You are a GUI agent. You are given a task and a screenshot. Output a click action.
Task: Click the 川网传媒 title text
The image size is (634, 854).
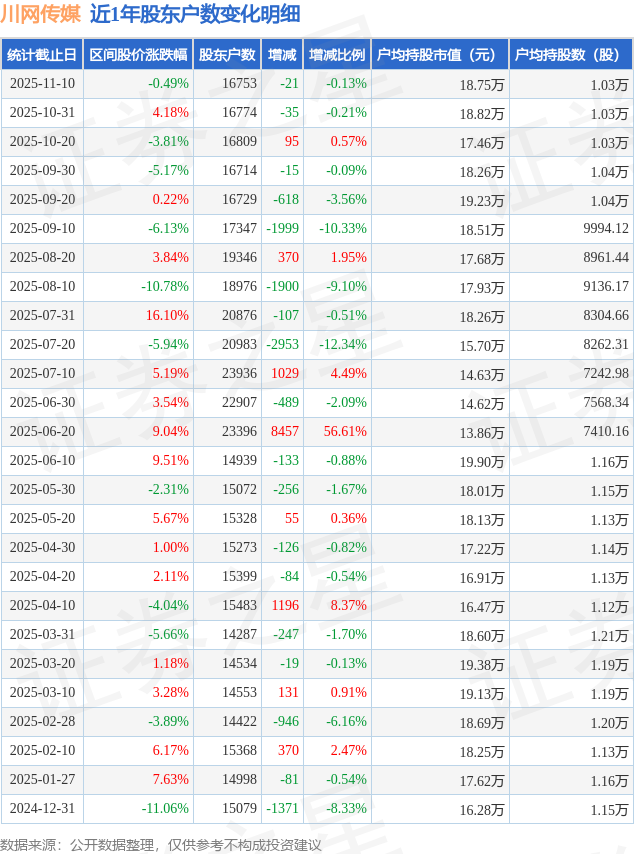coord(41,14)
